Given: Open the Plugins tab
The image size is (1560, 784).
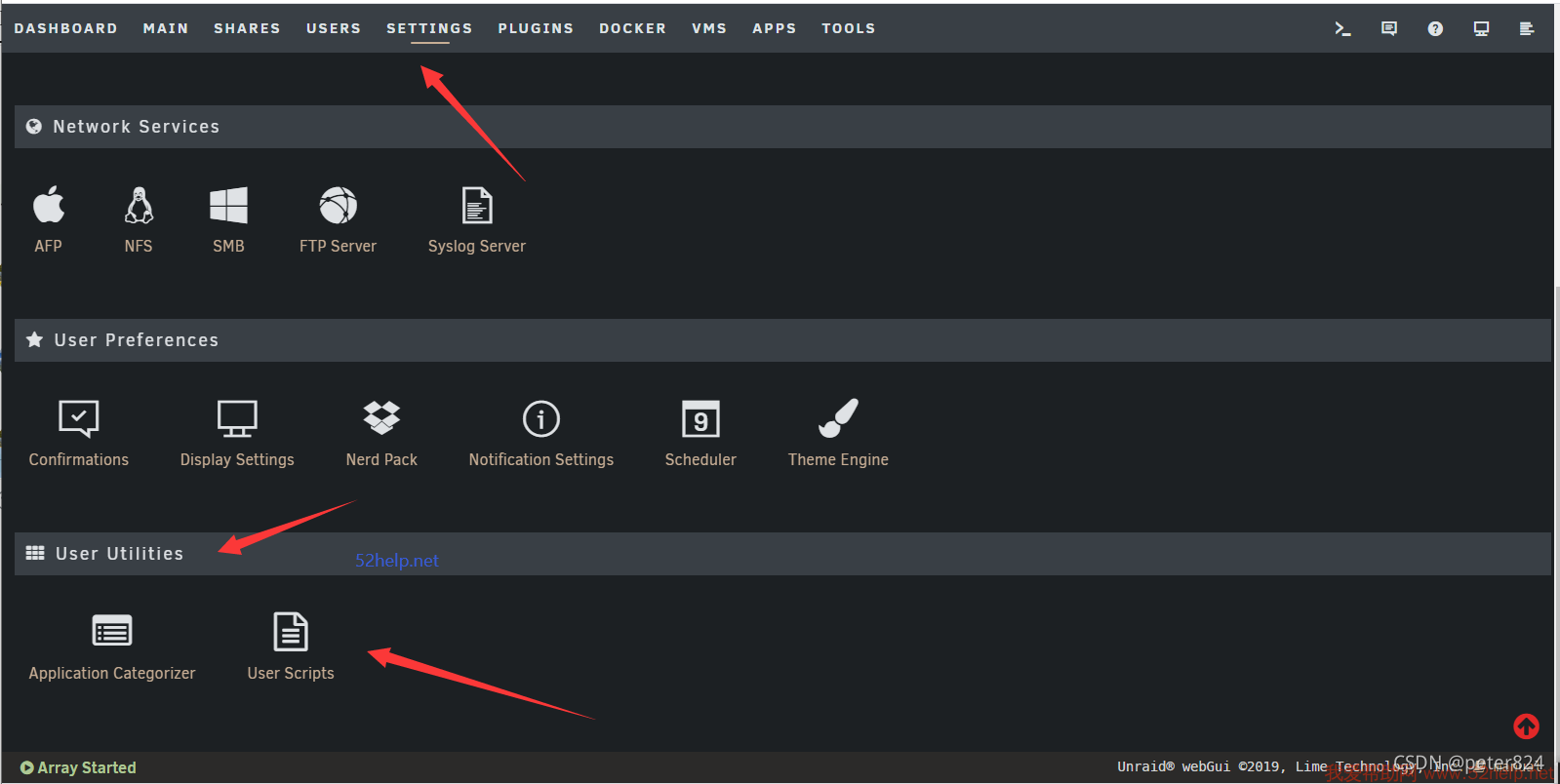Looking at the screenshot, I should pos(536,28).
